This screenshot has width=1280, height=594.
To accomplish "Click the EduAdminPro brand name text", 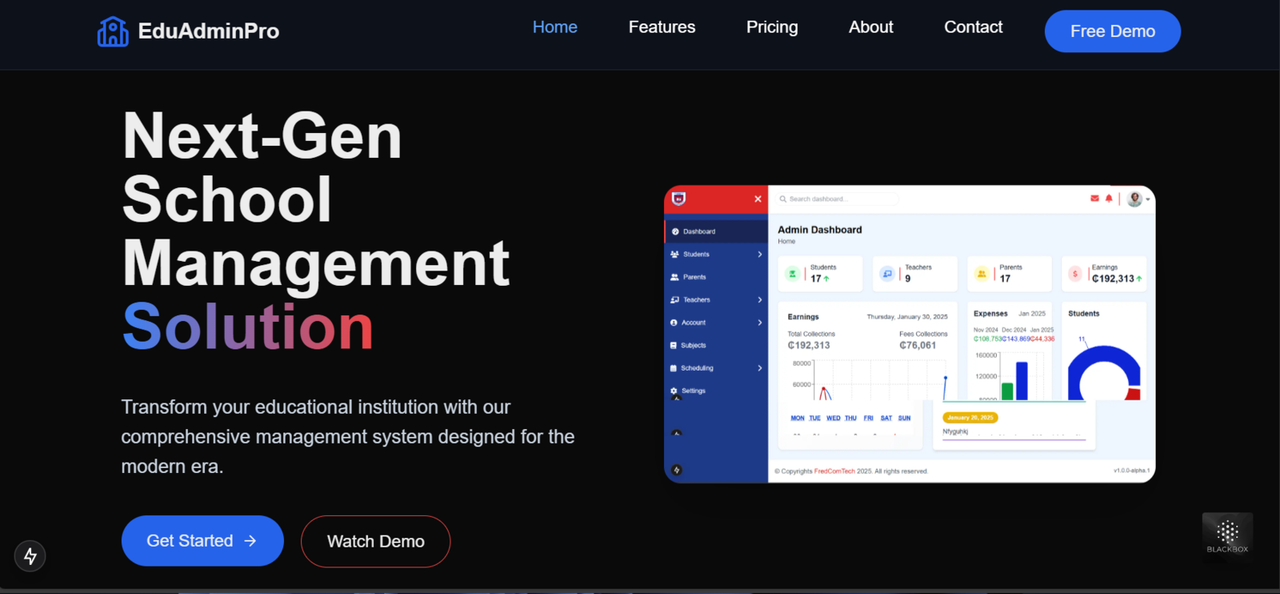I will pyautogui.click(x=209, y=31).
